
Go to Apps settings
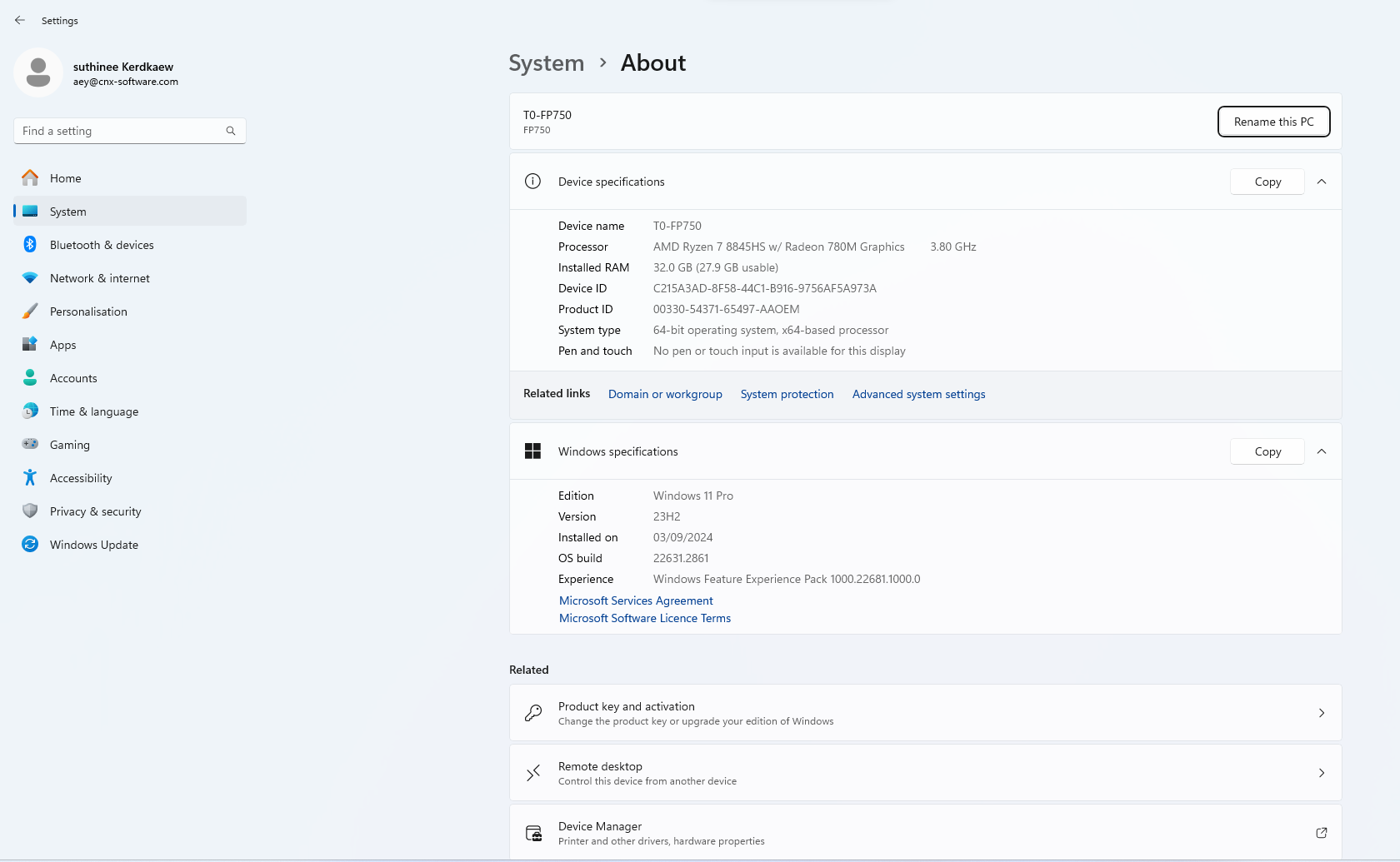(x=130, y=344)
